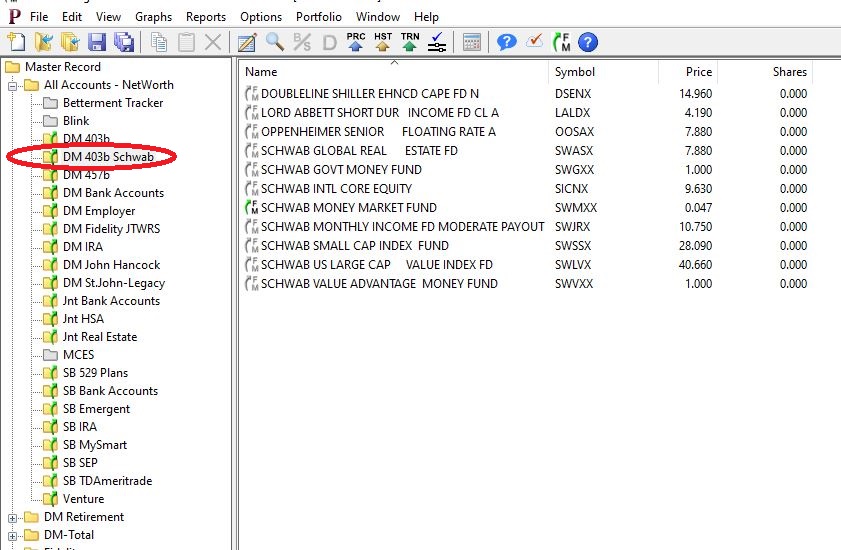841x550 pixels.
Task: Click the HST history update icon
Action: tap(383, 42)
